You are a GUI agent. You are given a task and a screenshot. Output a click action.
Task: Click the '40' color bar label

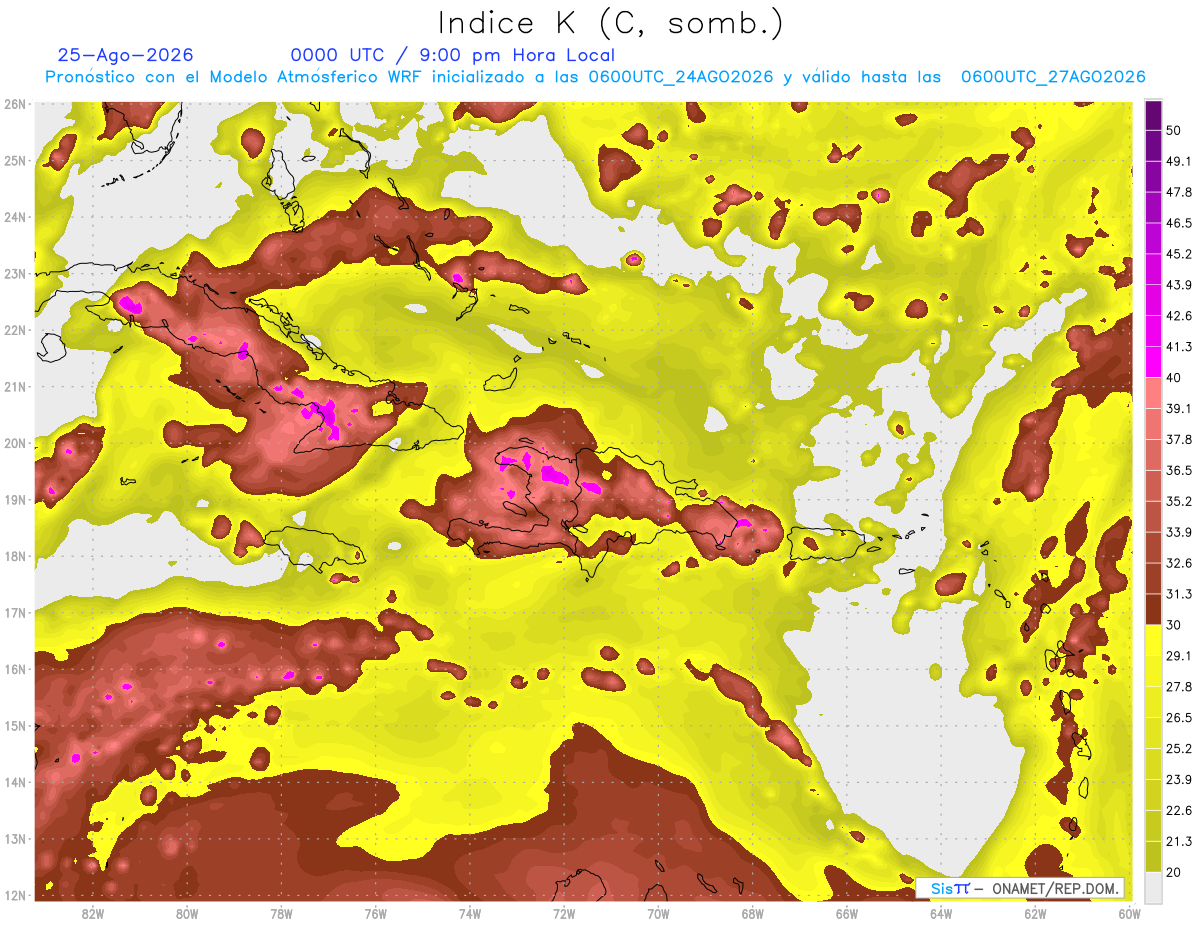coord(1174,378)
